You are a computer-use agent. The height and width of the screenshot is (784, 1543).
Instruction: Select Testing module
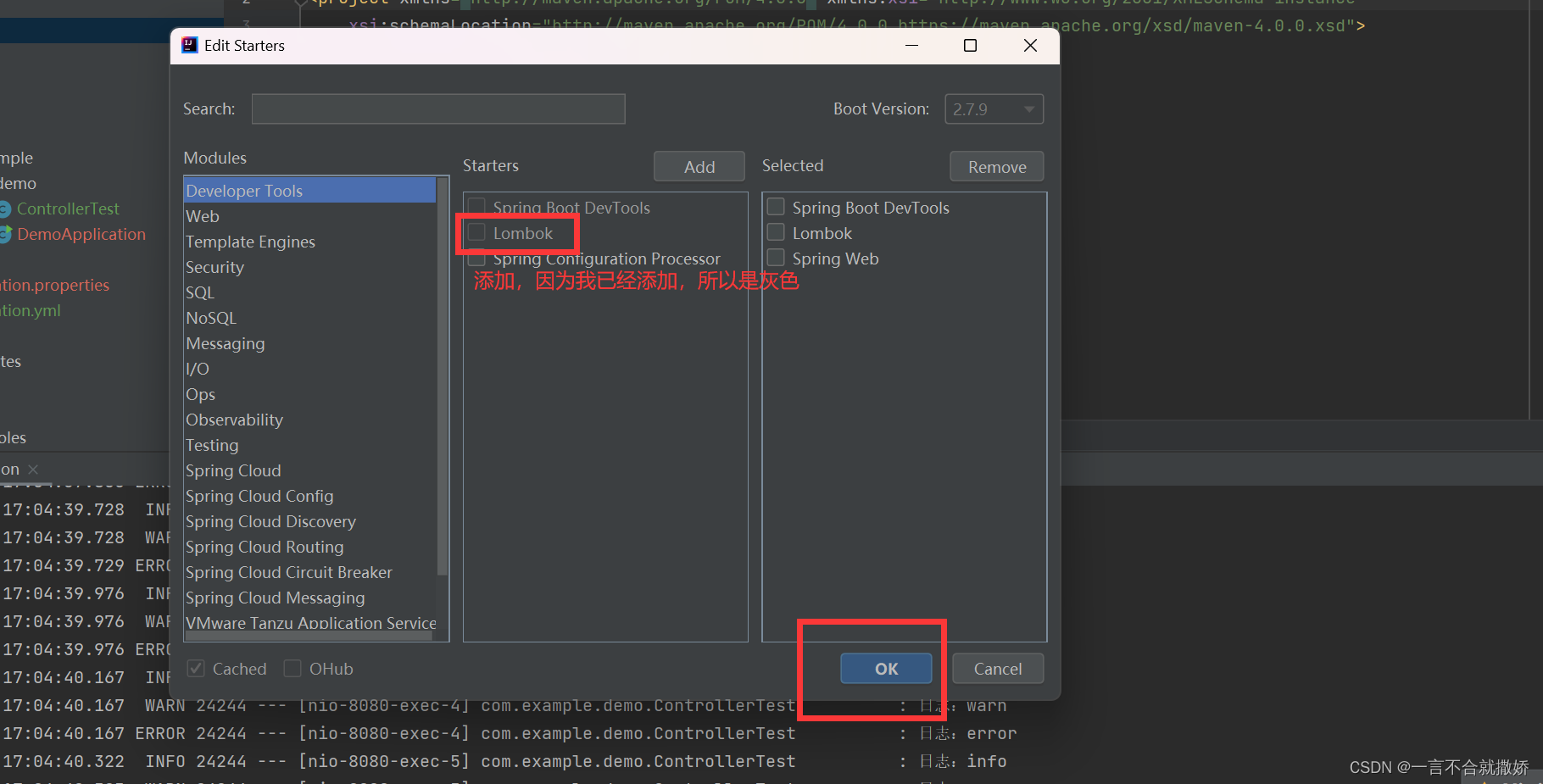[x=310, y=445]
